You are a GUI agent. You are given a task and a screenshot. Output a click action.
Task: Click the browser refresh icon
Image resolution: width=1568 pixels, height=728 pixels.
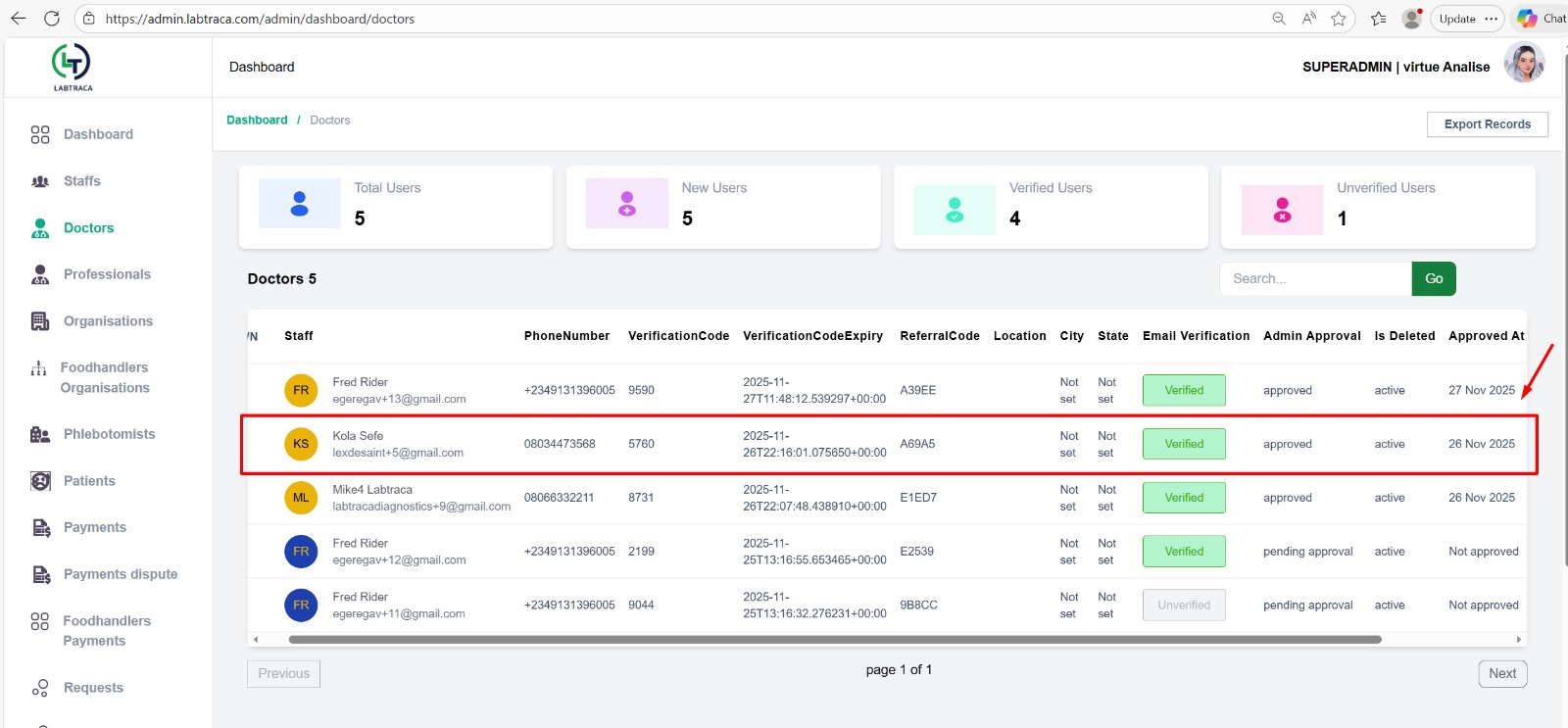(52, 19)
